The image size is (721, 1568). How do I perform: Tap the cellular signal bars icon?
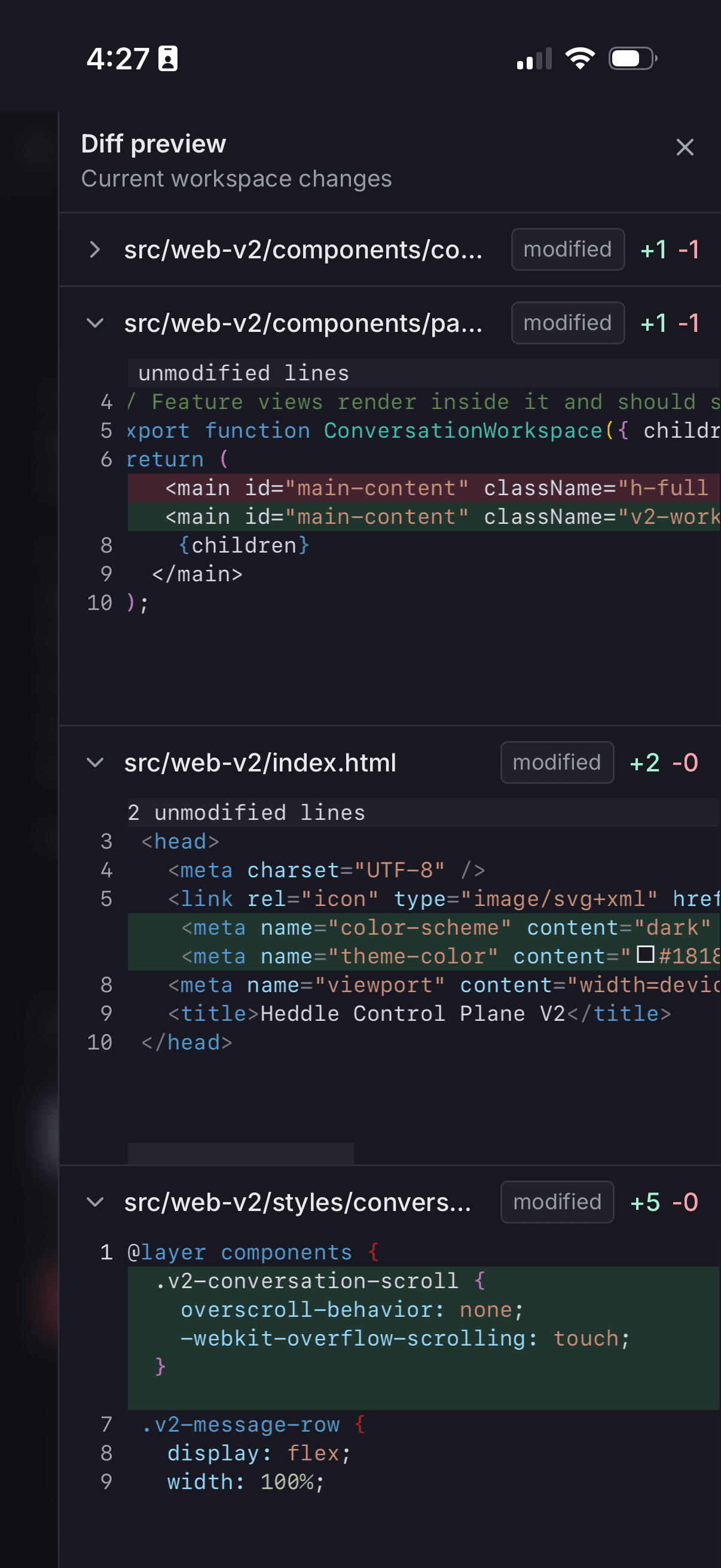click(534, 59)
